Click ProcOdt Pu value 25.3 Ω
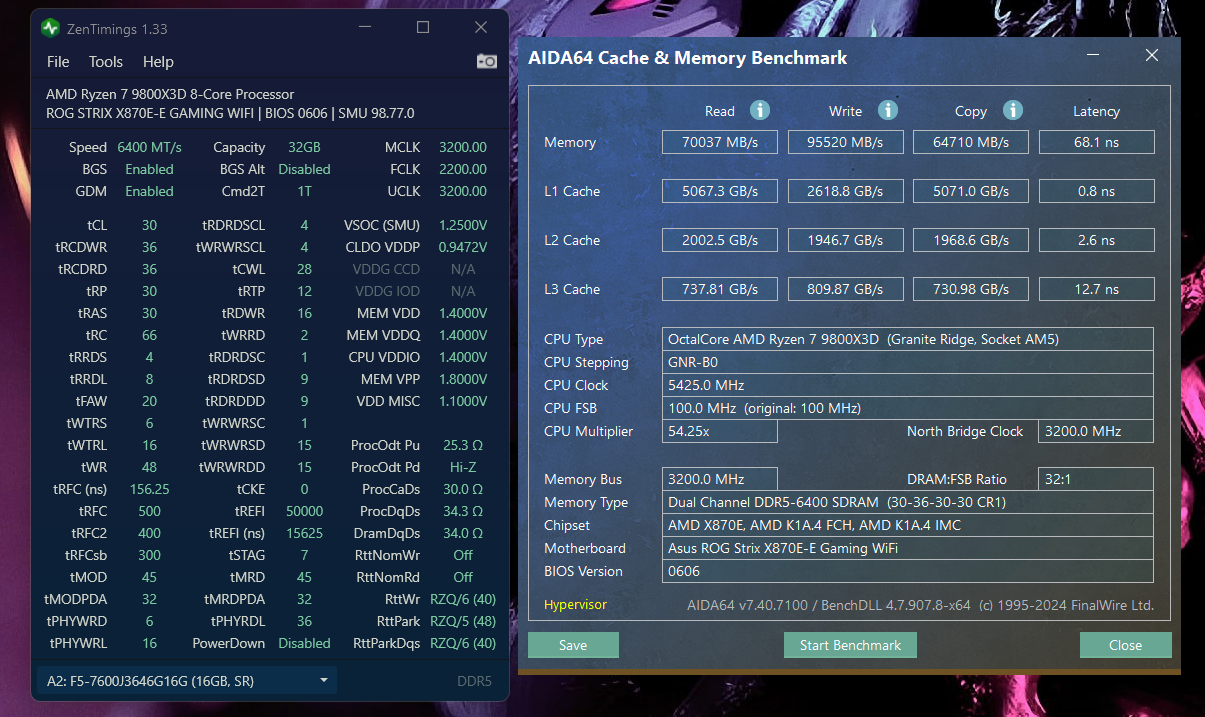This screenshot has height=717, width=1205. (463, 445)
